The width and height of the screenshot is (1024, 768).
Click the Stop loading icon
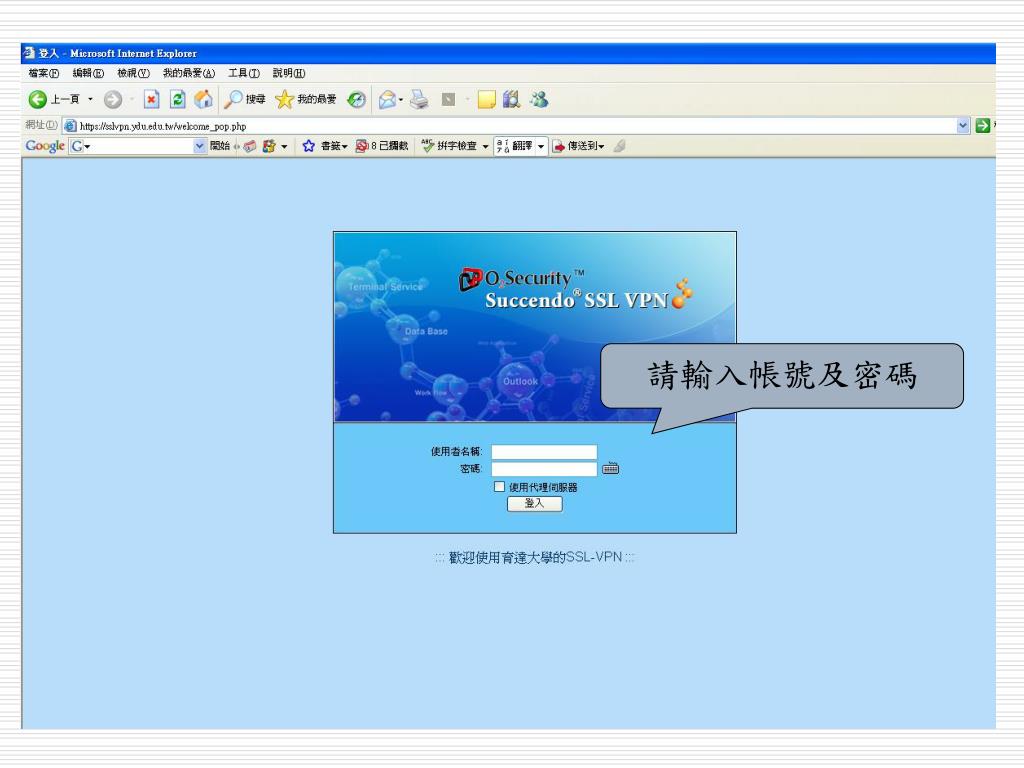[x=152, y=99]
